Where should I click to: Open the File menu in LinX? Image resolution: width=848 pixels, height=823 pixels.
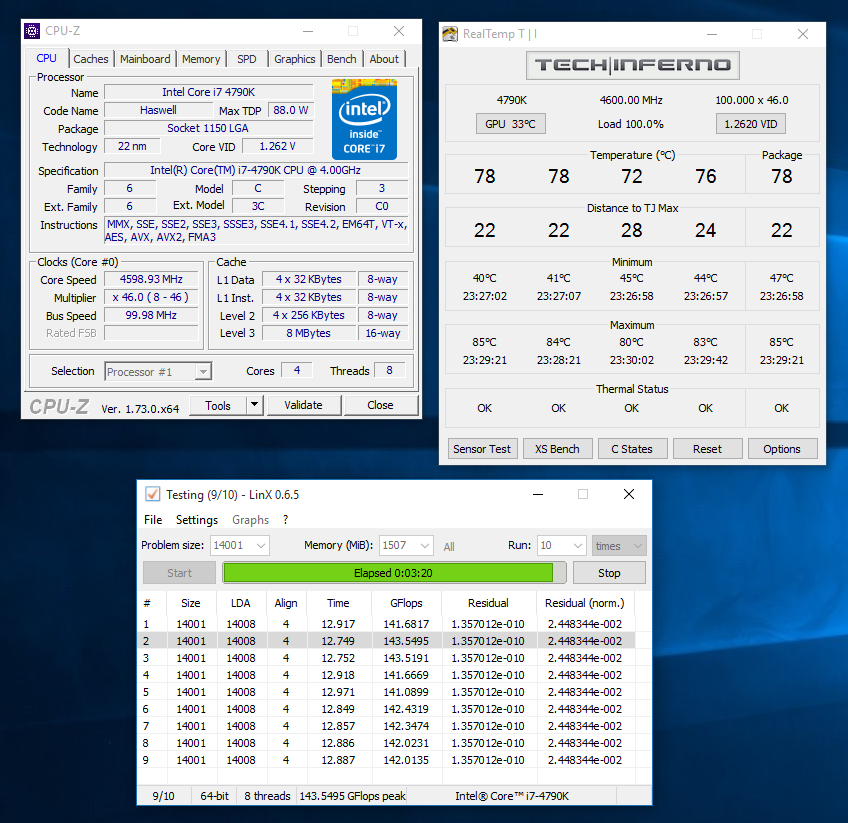[x=153, y=520]
